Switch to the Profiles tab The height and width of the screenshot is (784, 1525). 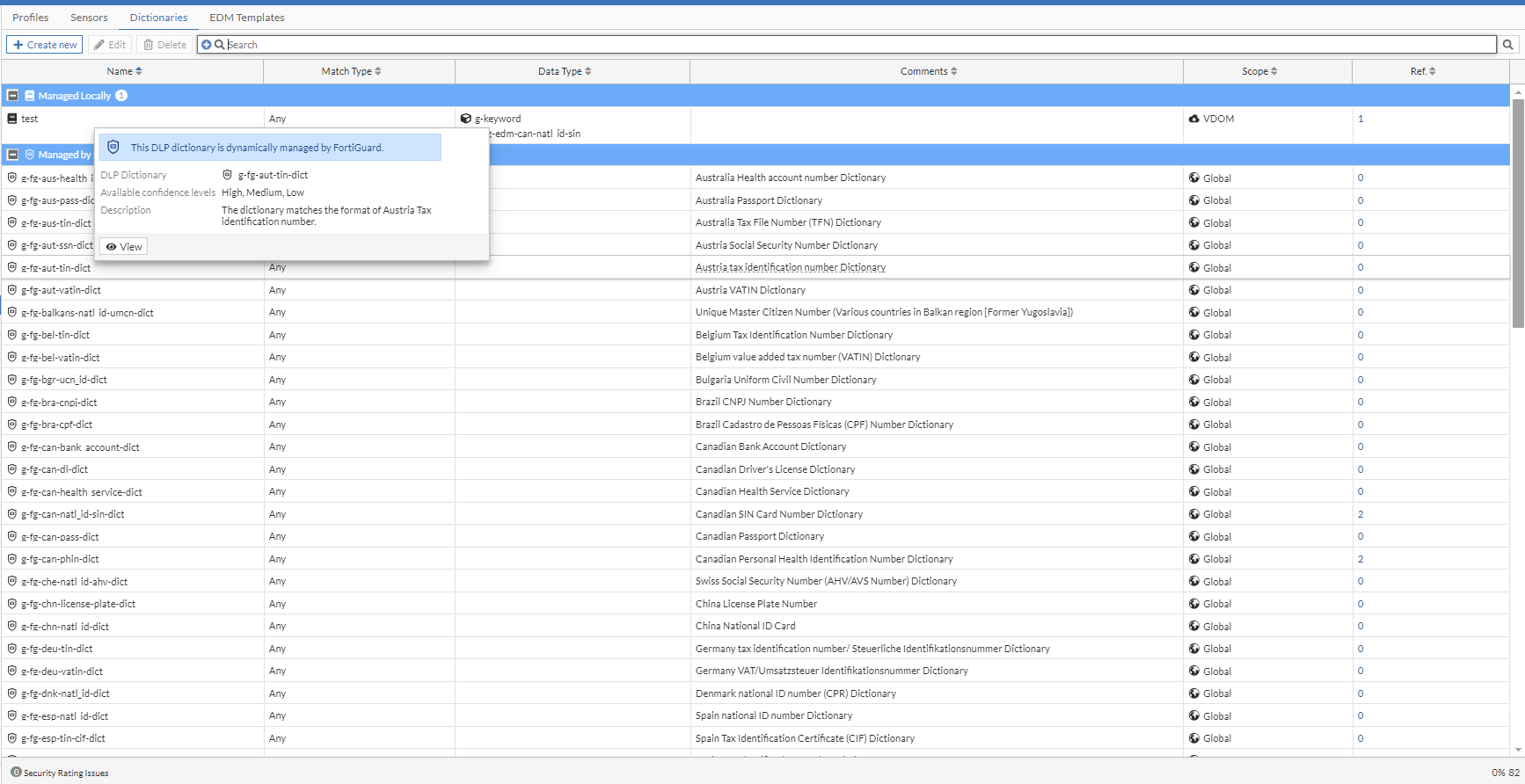[x=31, y=18]
